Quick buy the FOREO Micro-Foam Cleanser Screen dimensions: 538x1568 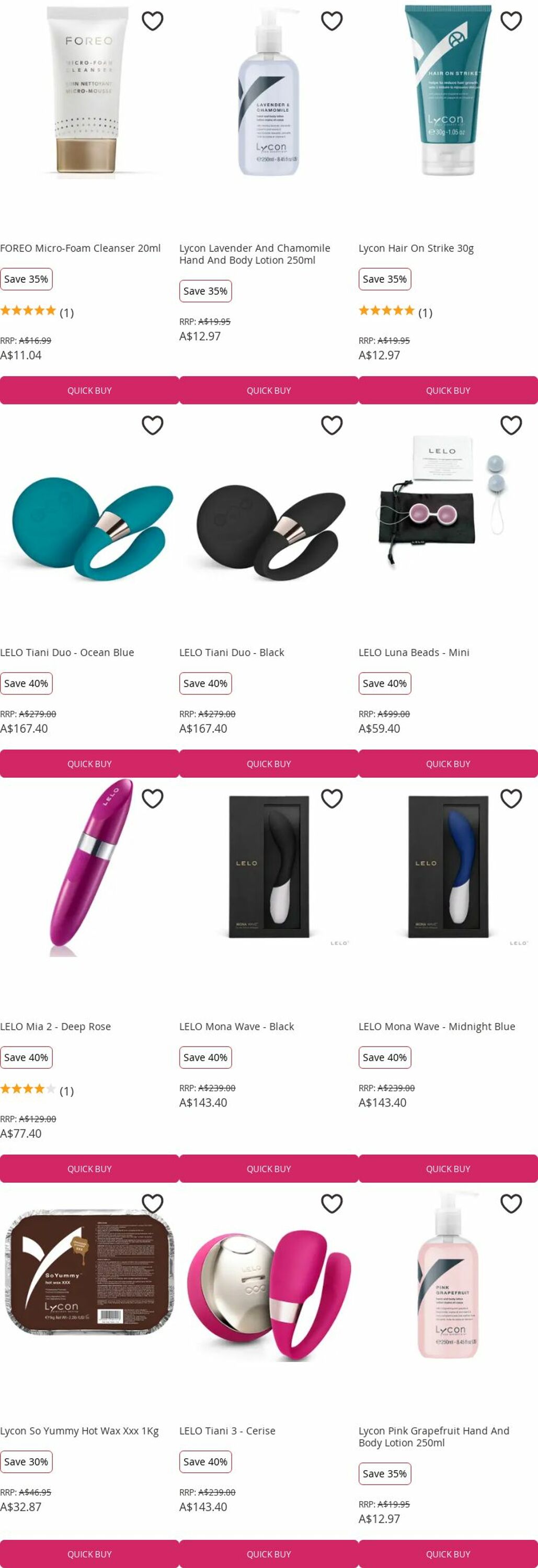pos(89,390)
